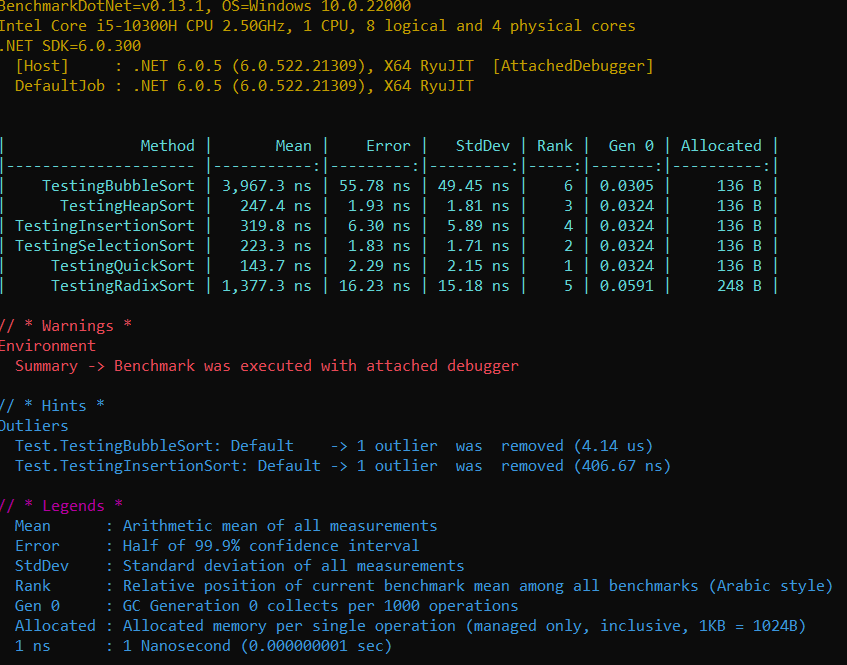Select the TestingHeapSort method name
Viewport: 847px width, 665px height.
pyautogui.click(x=127, y=206)
